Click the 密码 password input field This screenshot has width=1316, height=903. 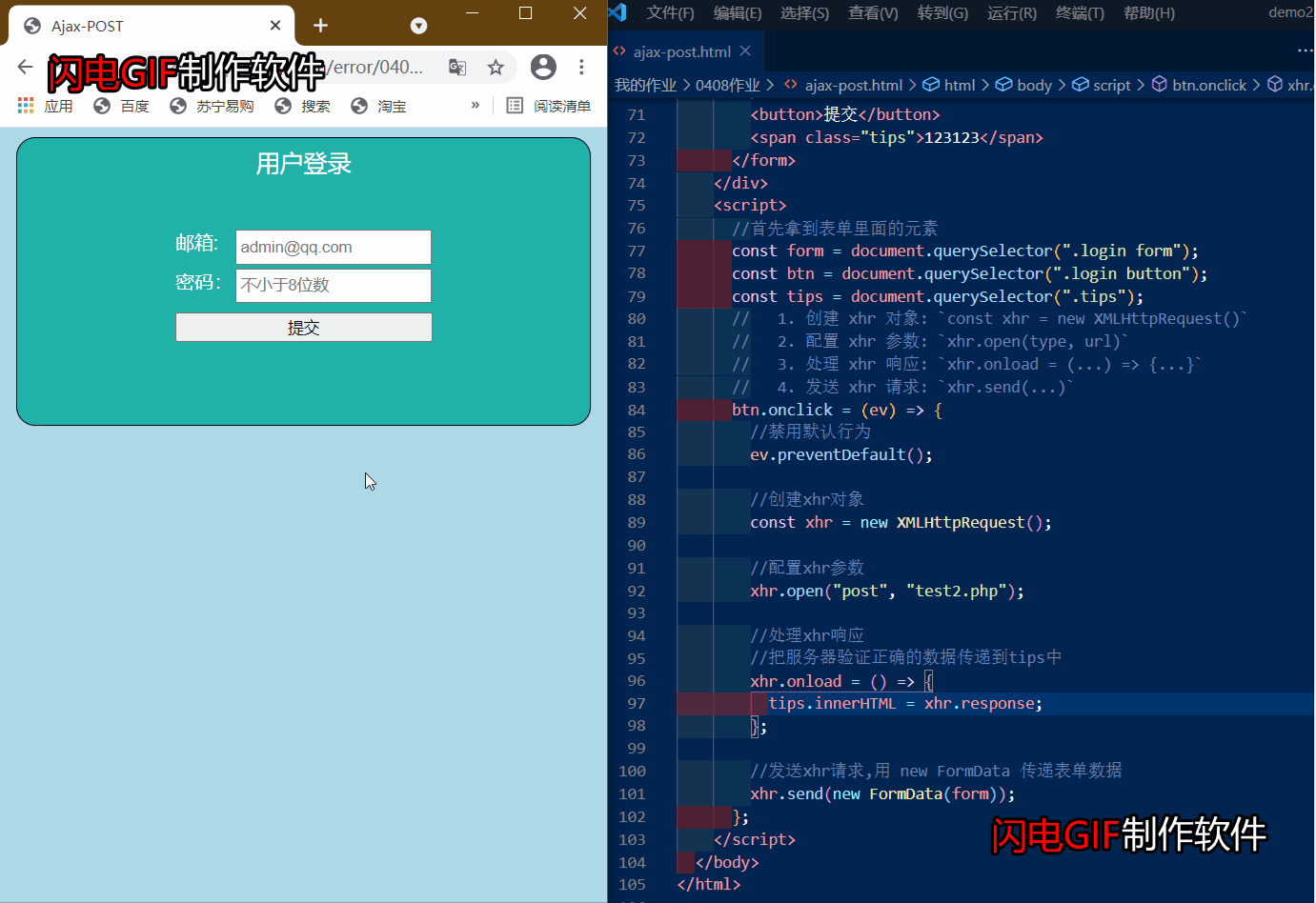(x=334, y=285)
